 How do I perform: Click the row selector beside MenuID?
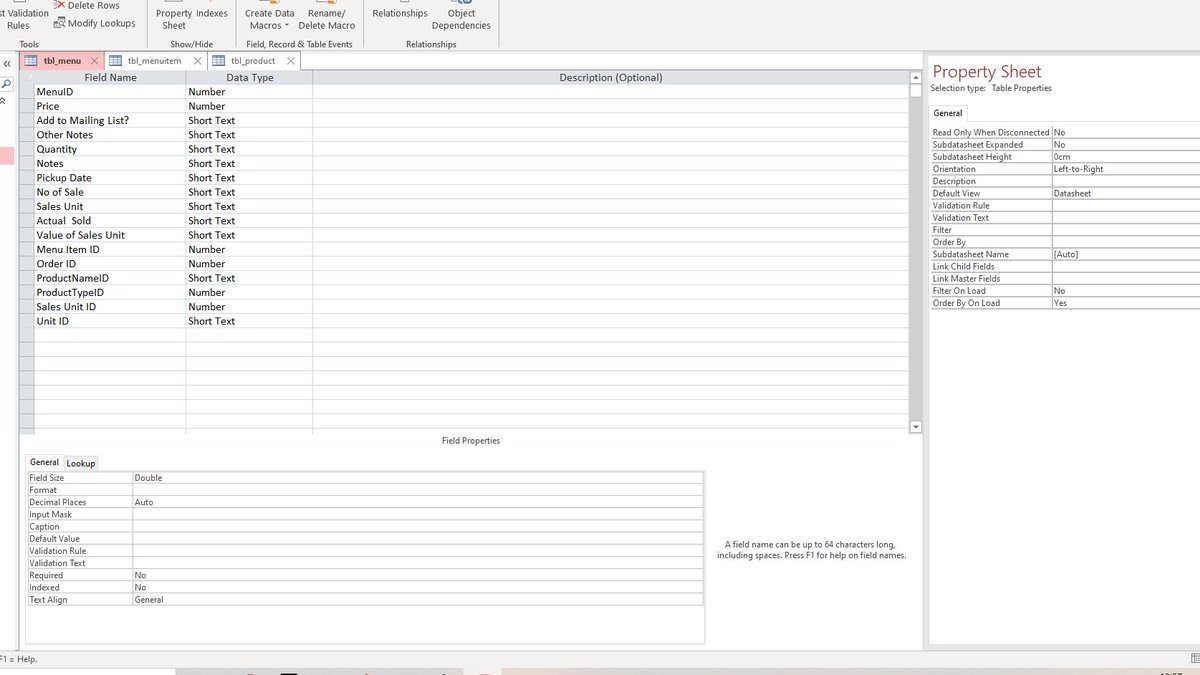coord(27,92)
